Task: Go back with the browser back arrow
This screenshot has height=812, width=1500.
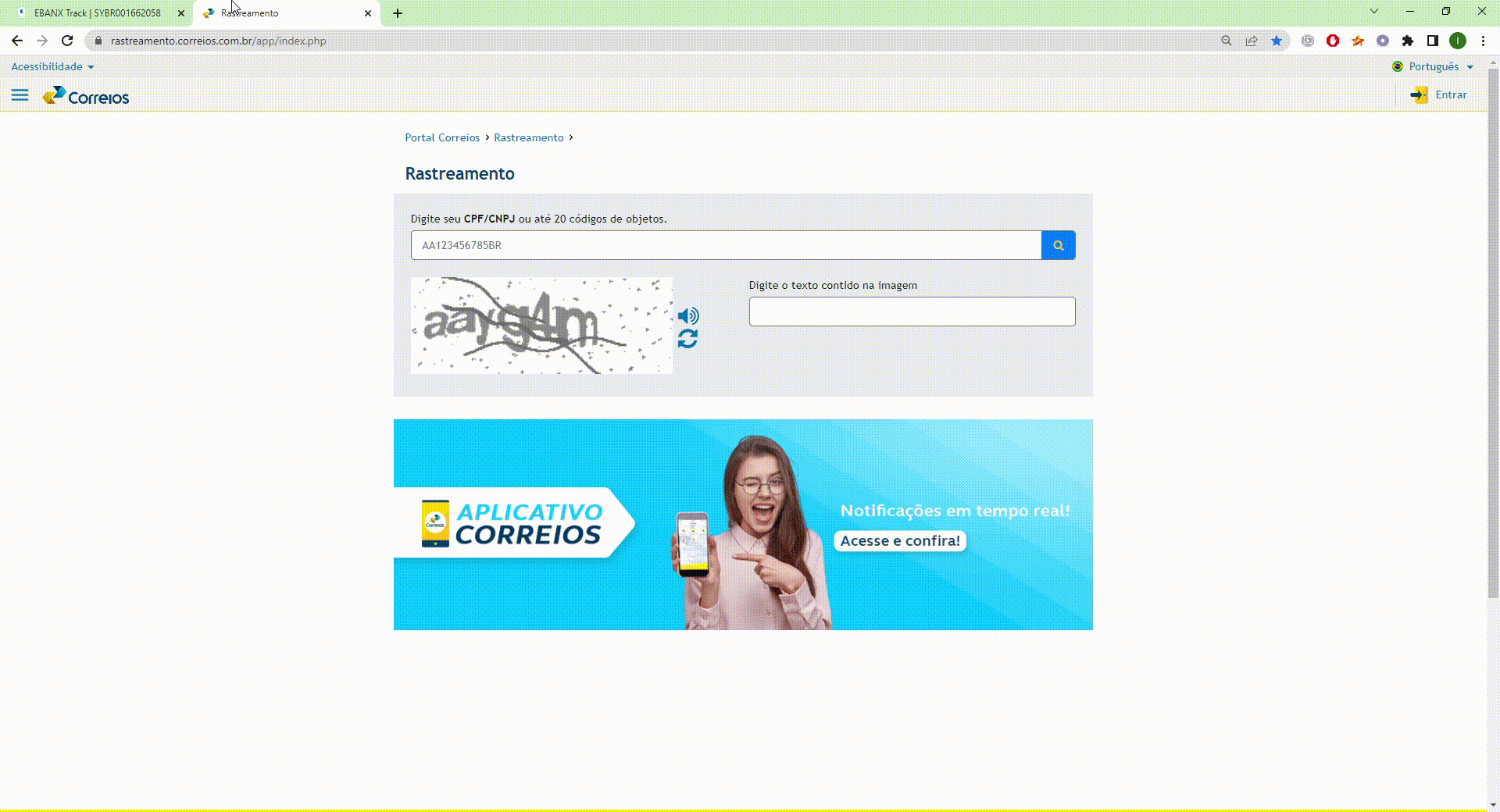Action: (x=17, y=41)
